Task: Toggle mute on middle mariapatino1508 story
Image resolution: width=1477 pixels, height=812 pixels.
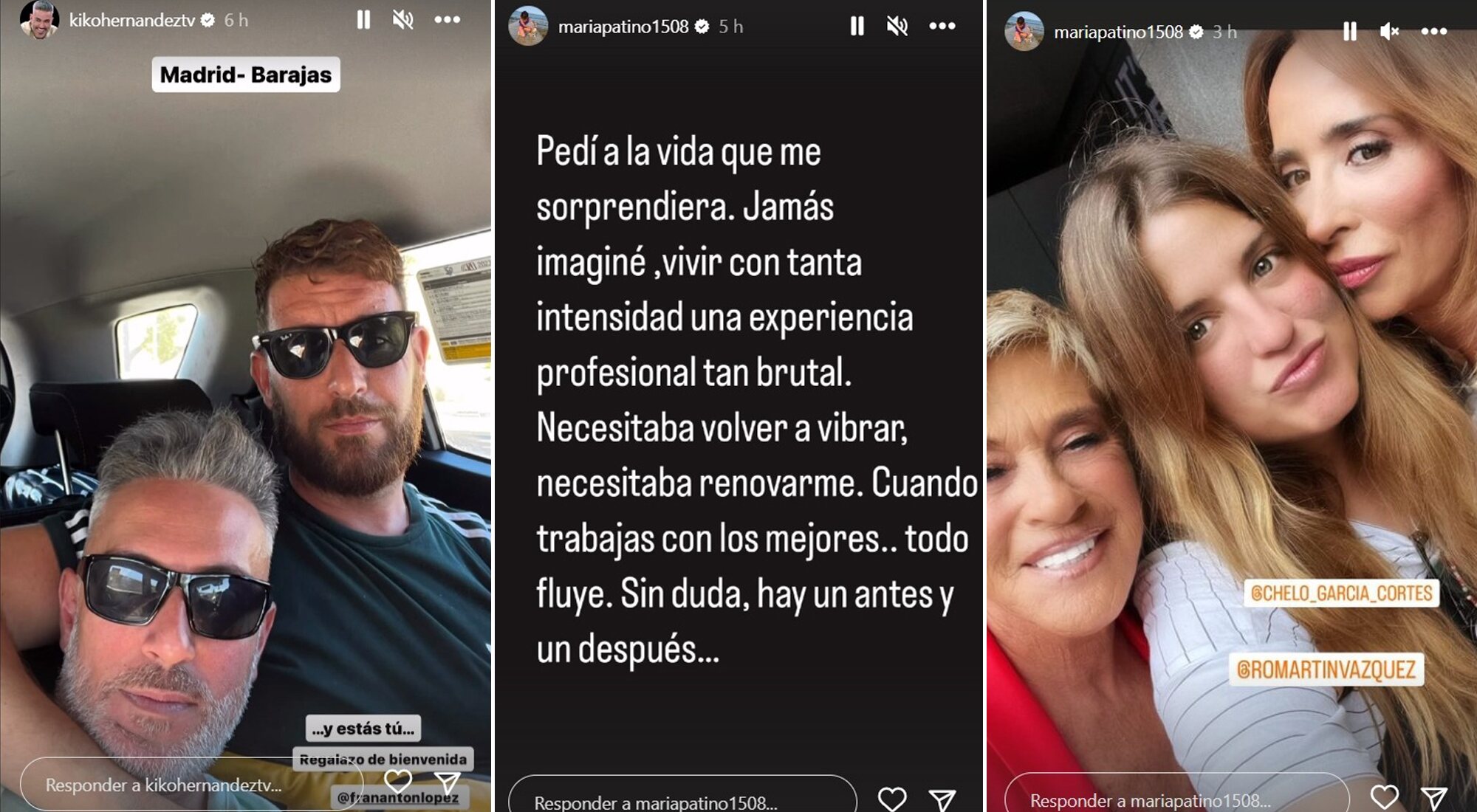Action: tap(897, 27)
